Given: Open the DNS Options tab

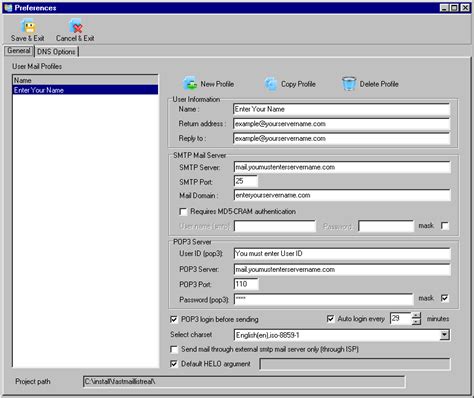Looking at the screenshot, I should pos(56,52).
